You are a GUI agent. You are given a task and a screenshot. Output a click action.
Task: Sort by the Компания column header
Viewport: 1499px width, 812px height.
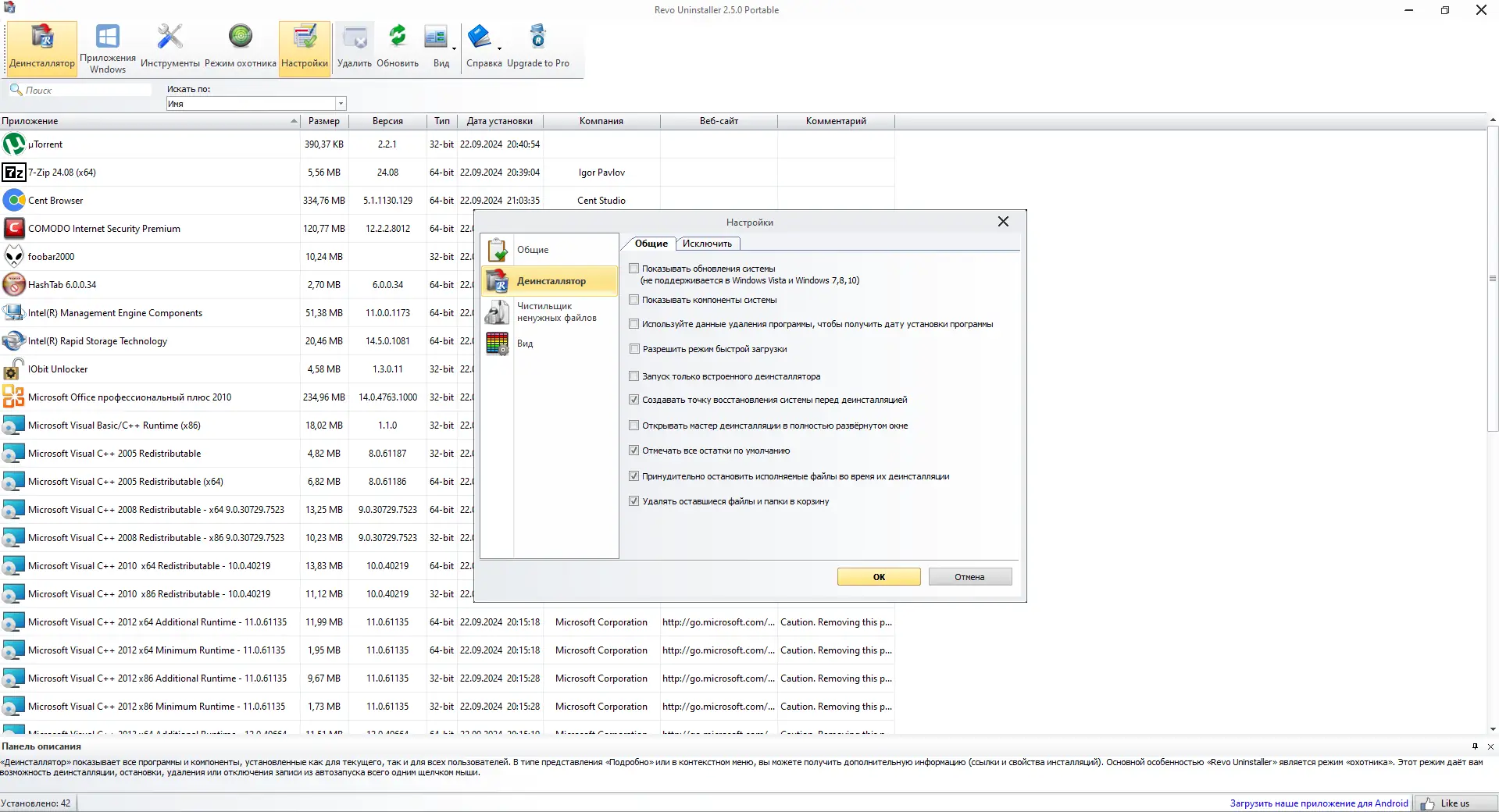[x=601, y=121]
